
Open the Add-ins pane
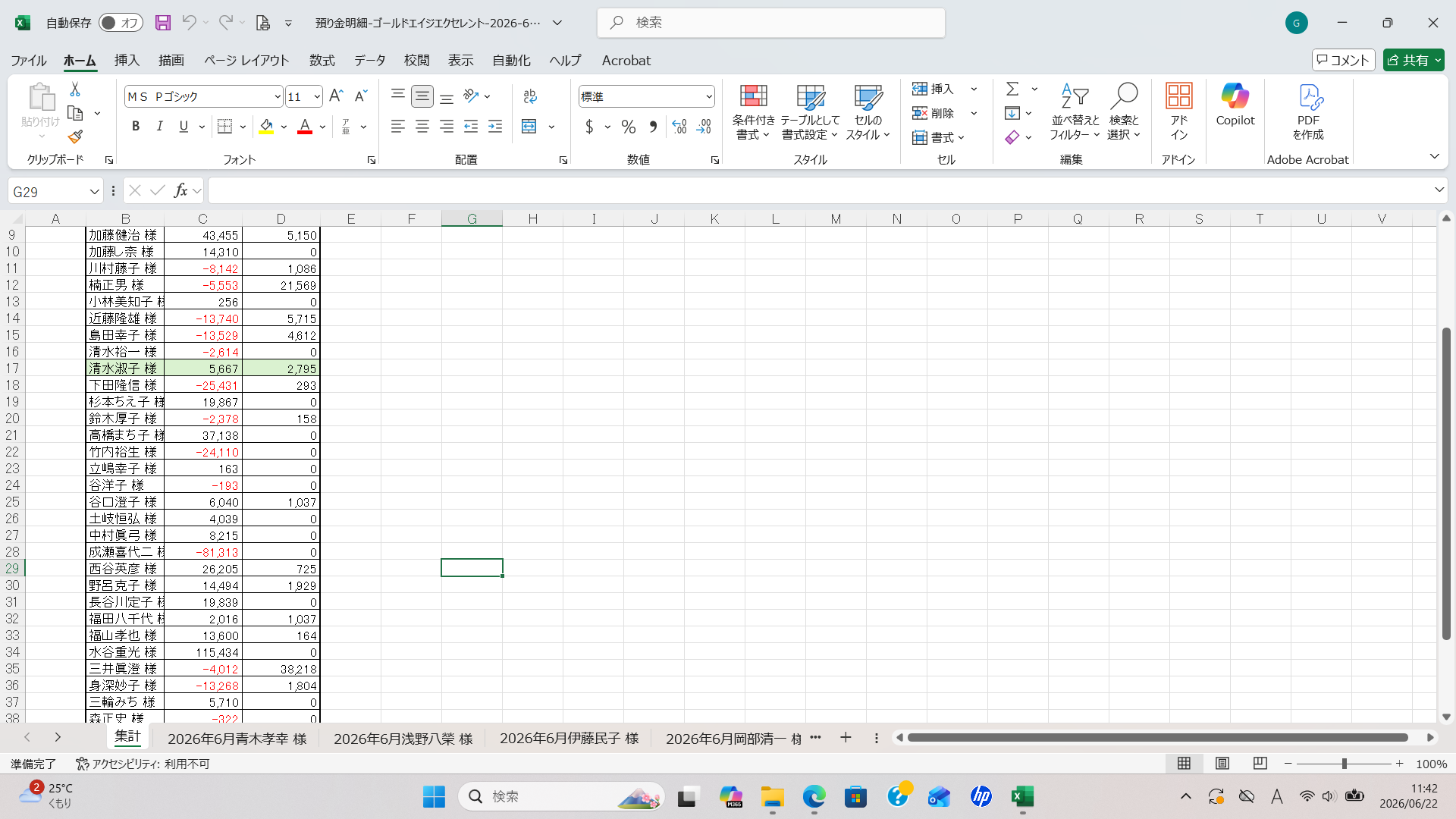point(1178,112)
